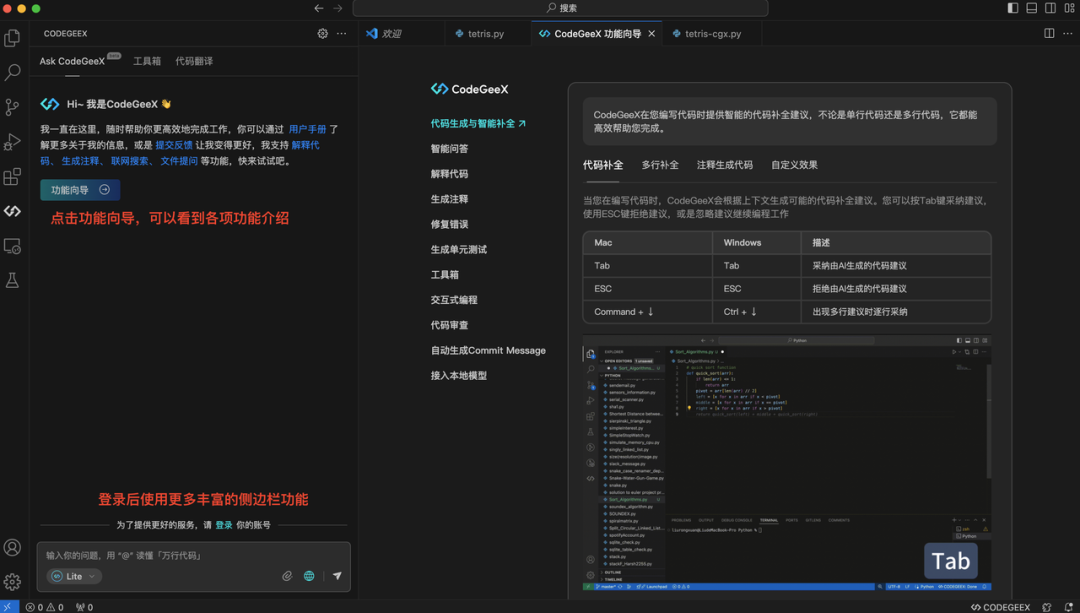Go forward with the navigation arrow

tap(338, 8)
